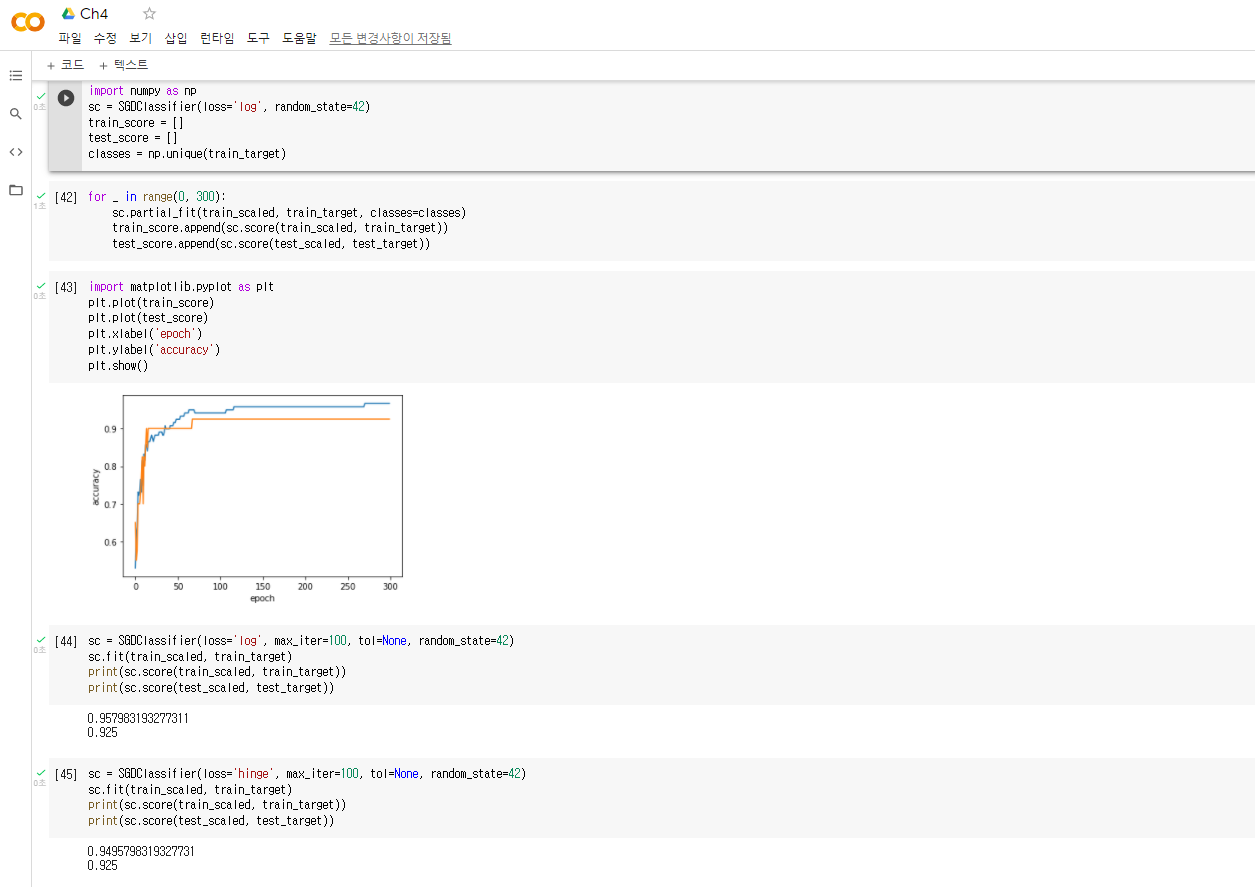This screenshot has width=1255, height=887.
Task: Open find and replace search icon
Action: 16,114
